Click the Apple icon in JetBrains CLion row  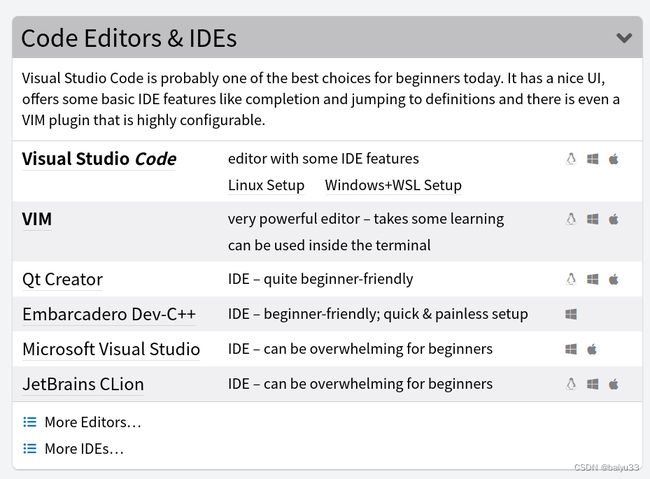[x=614, y=384]
